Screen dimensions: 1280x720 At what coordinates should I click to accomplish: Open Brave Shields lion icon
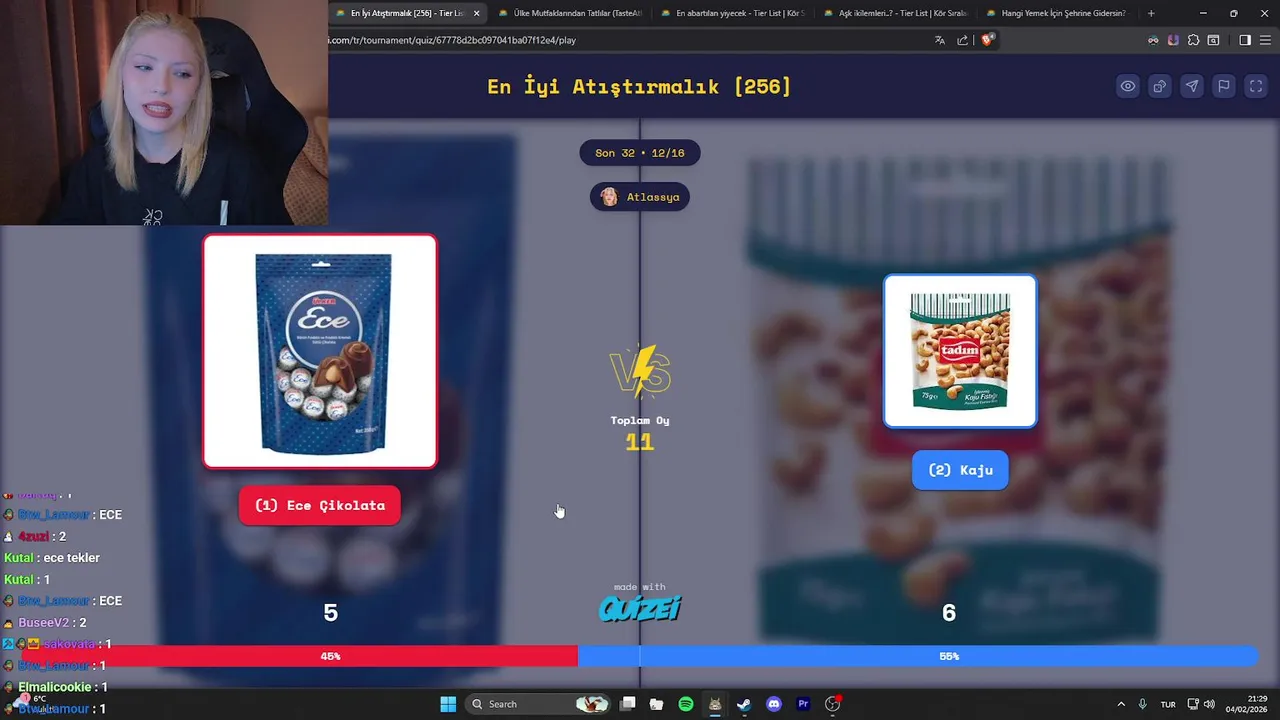click(986, 40)
